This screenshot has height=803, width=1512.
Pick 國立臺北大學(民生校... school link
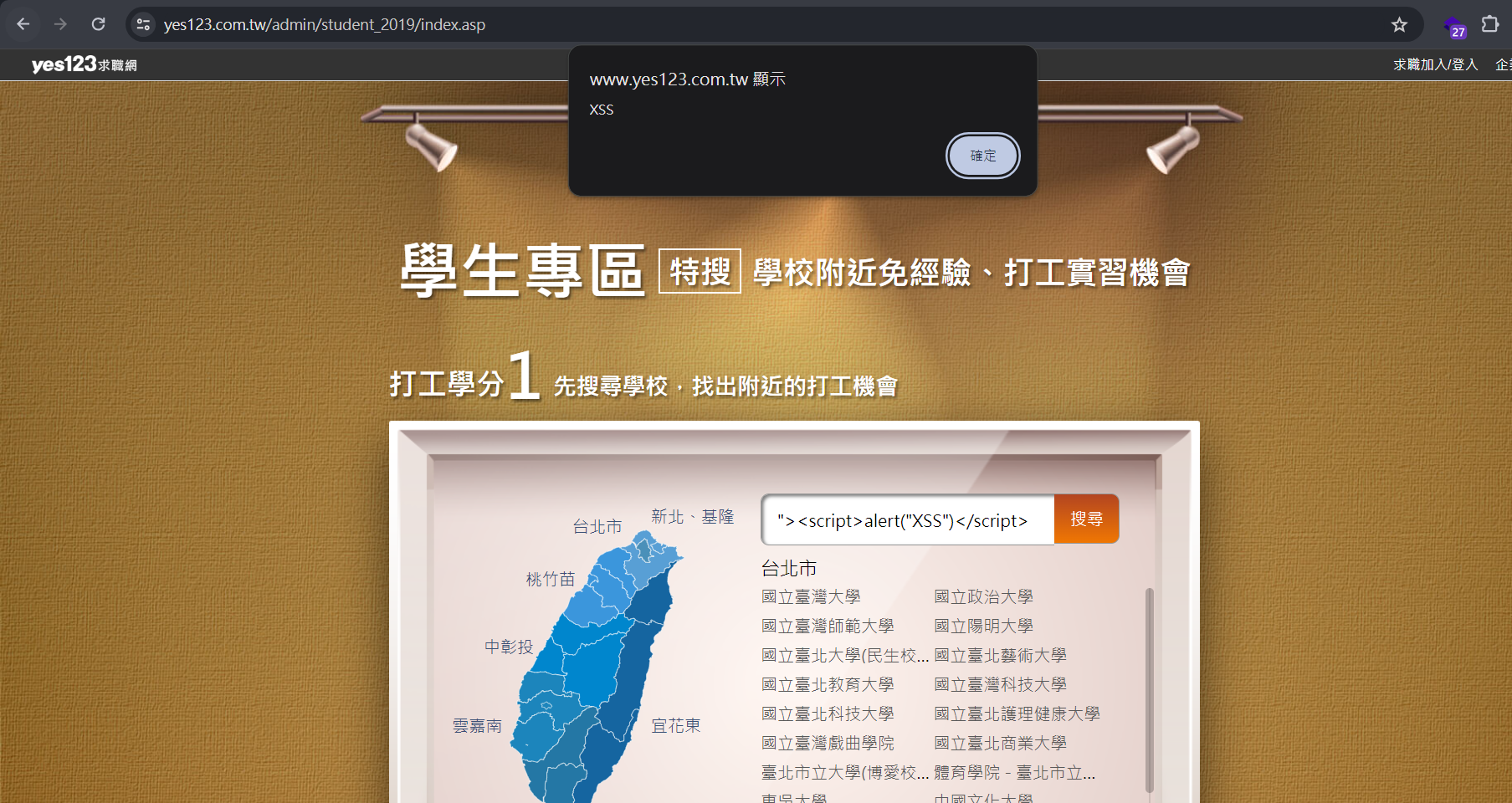click(845, 655)
